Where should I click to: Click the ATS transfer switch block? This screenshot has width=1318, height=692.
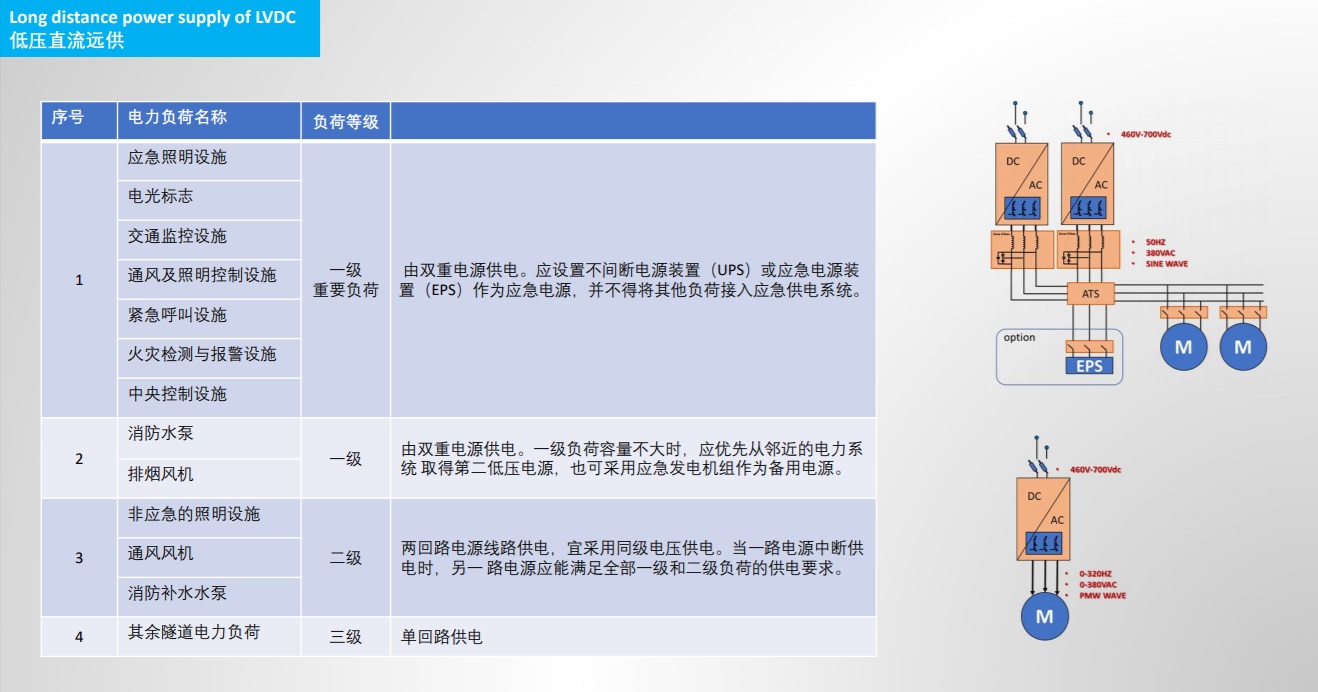pyautogui.click(x=1089, y=294)
